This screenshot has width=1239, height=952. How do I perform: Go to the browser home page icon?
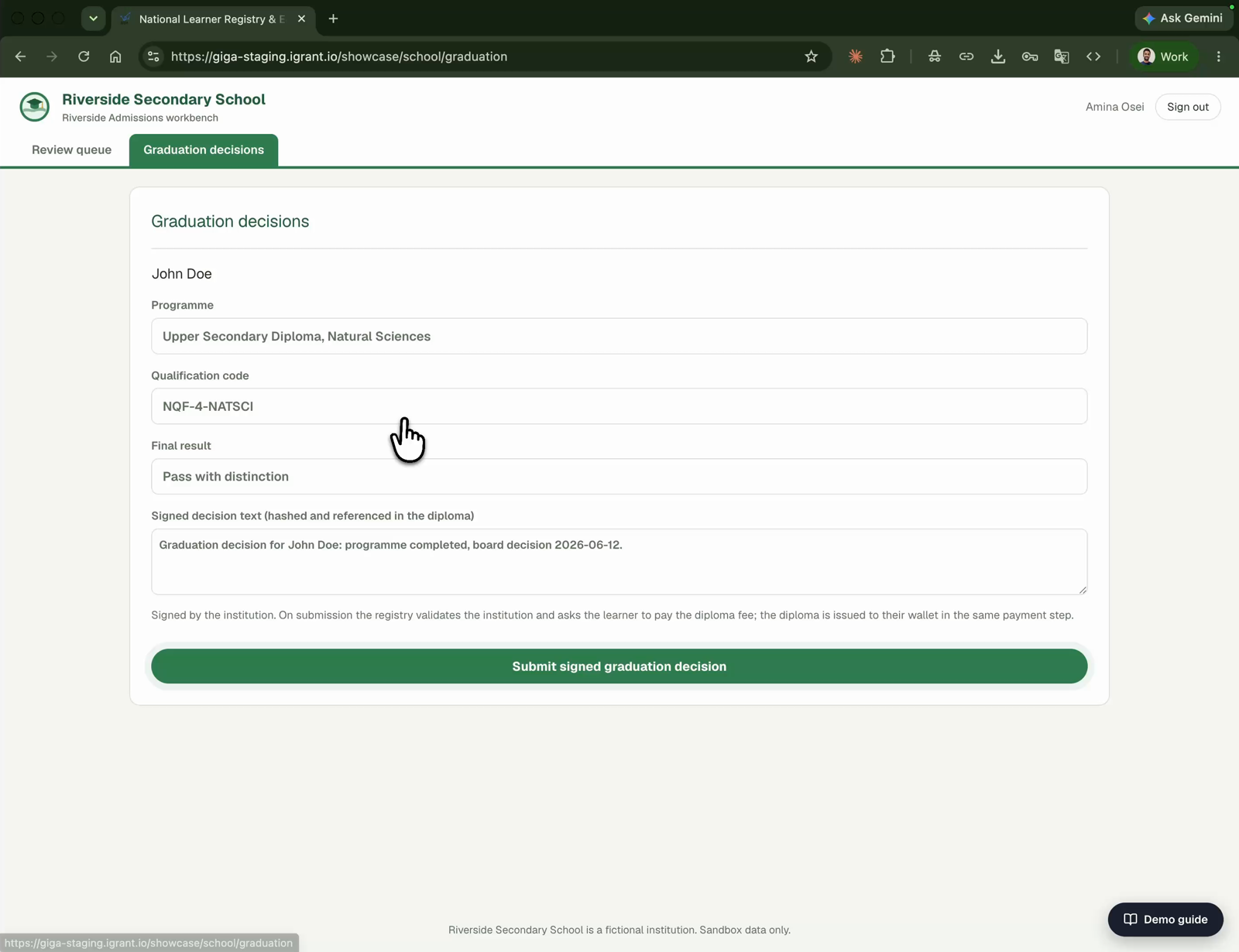pyautogui.click(x=115, y=57)
